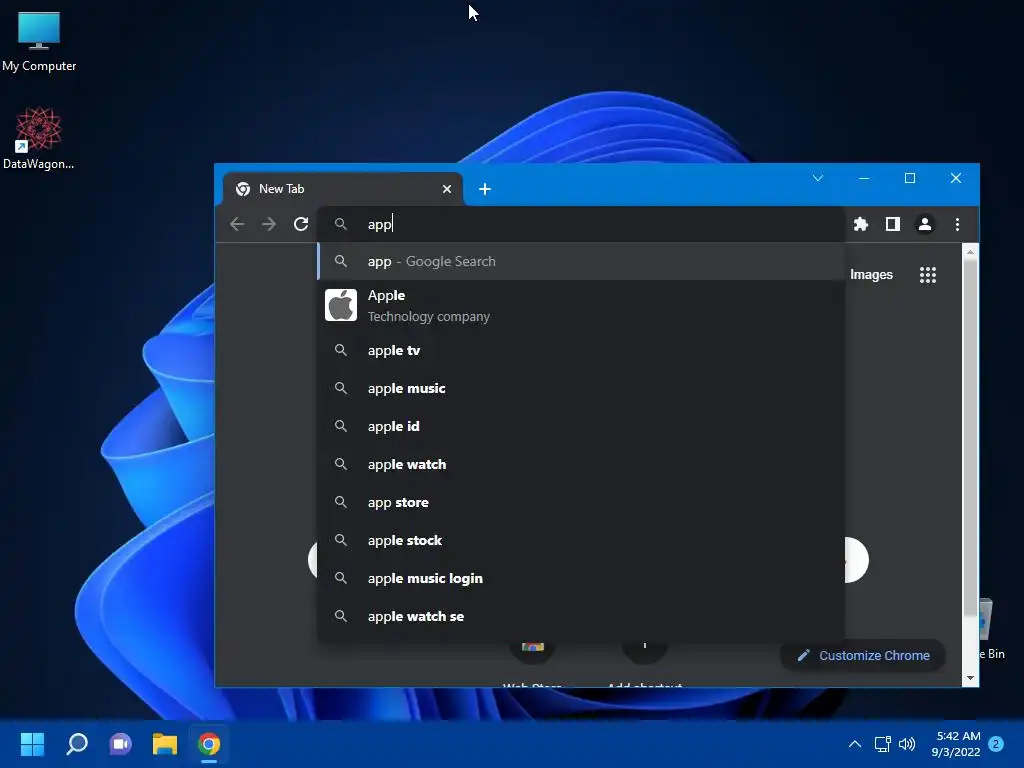
Task: Open the Chat taskbar icon
Action: point(121,744)
